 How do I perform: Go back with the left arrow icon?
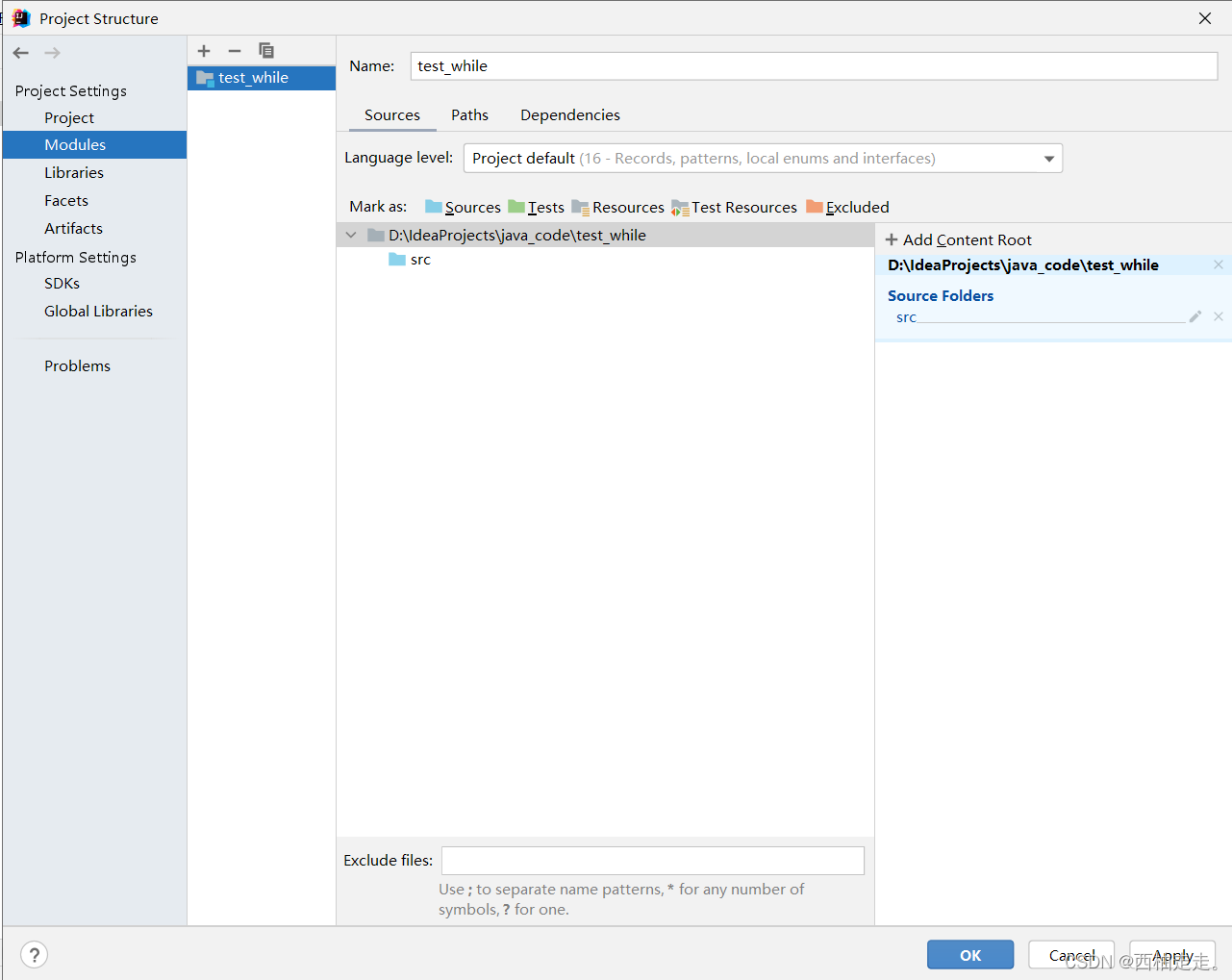21,53
